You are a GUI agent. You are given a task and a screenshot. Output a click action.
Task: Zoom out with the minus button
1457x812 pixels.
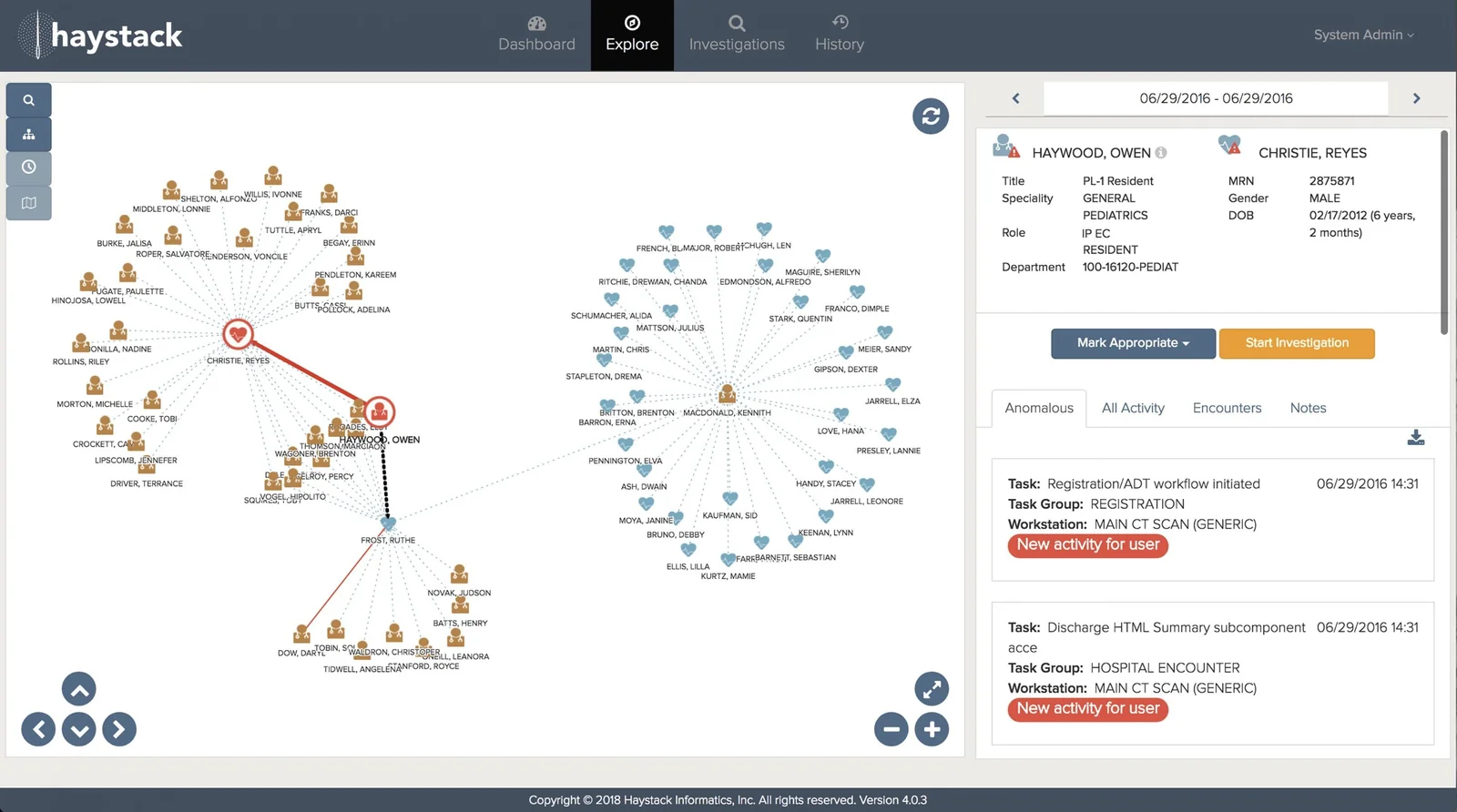[x=892, y=729]
